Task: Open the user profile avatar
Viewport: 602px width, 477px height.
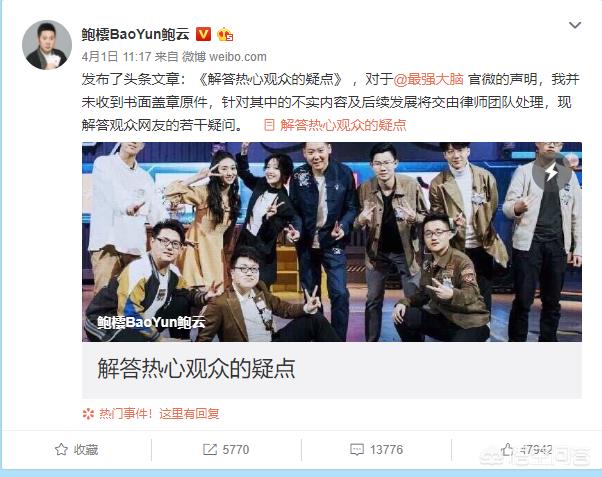Action: (47, 45)
